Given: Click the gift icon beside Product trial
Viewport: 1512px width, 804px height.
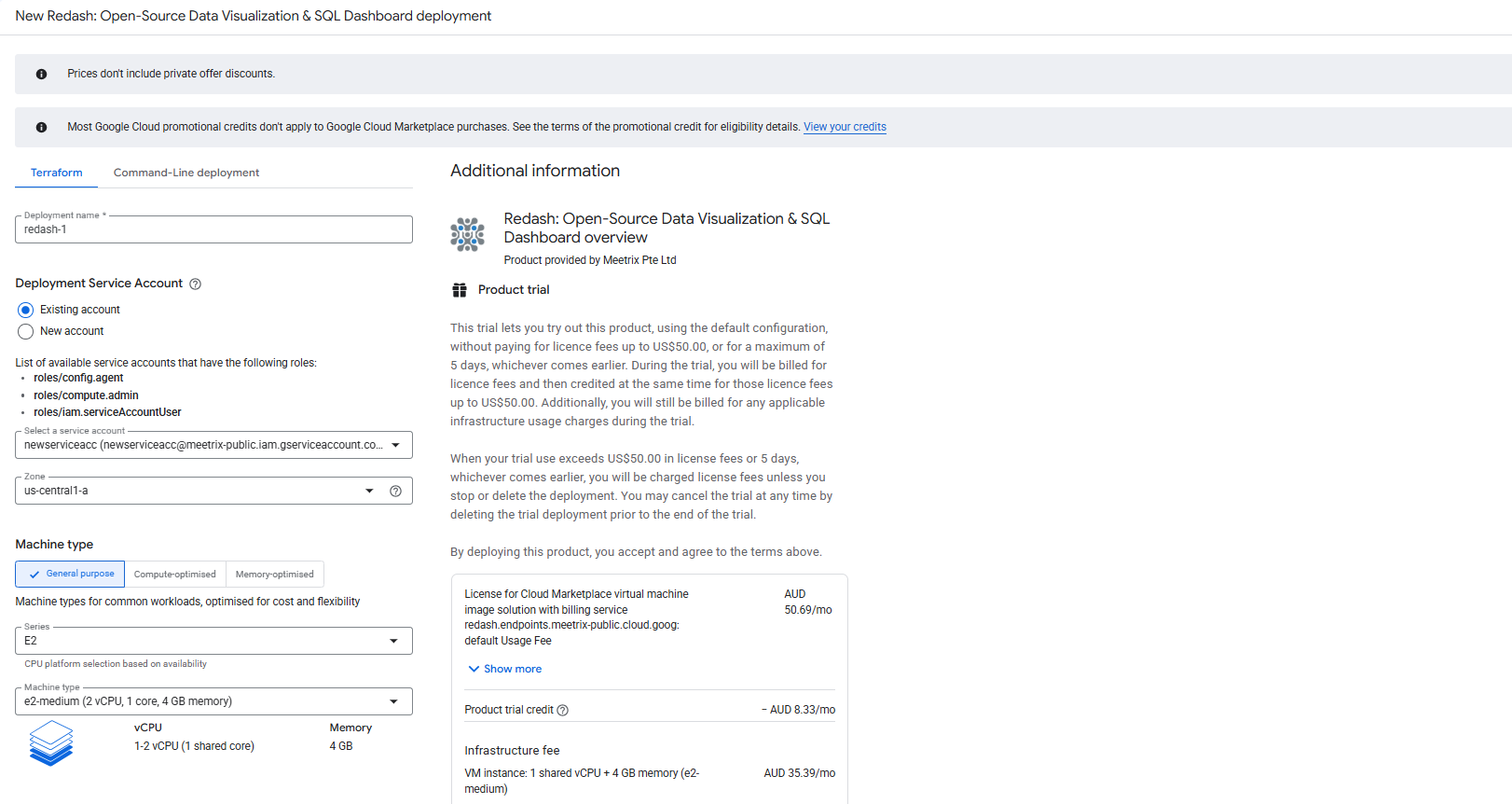Looking at the screenshot, I should click(x=460, y=290).
